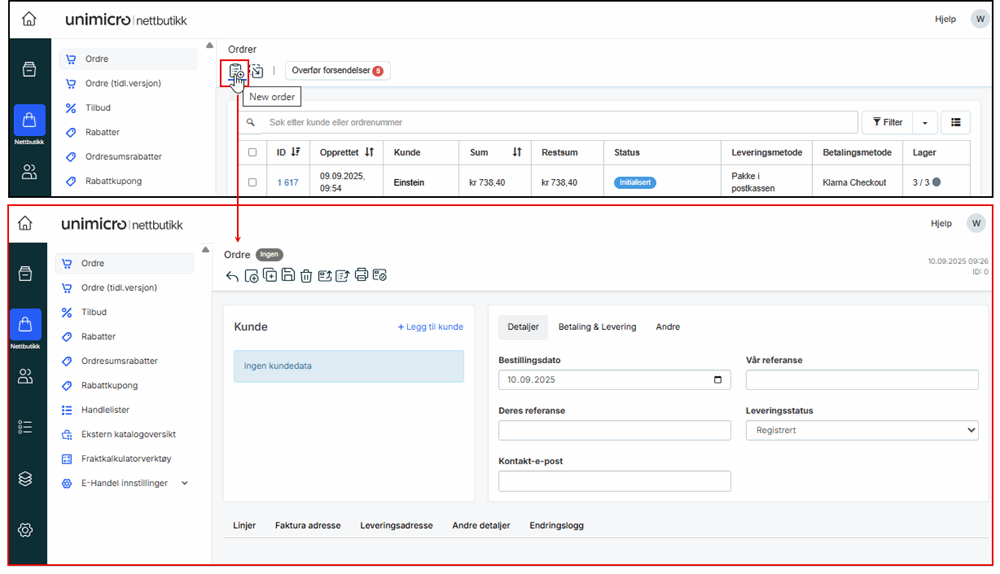Click the save floppy disk icon
This screenshot has width=1000, height=574.
pyautogui.click(x=288, y=276)
